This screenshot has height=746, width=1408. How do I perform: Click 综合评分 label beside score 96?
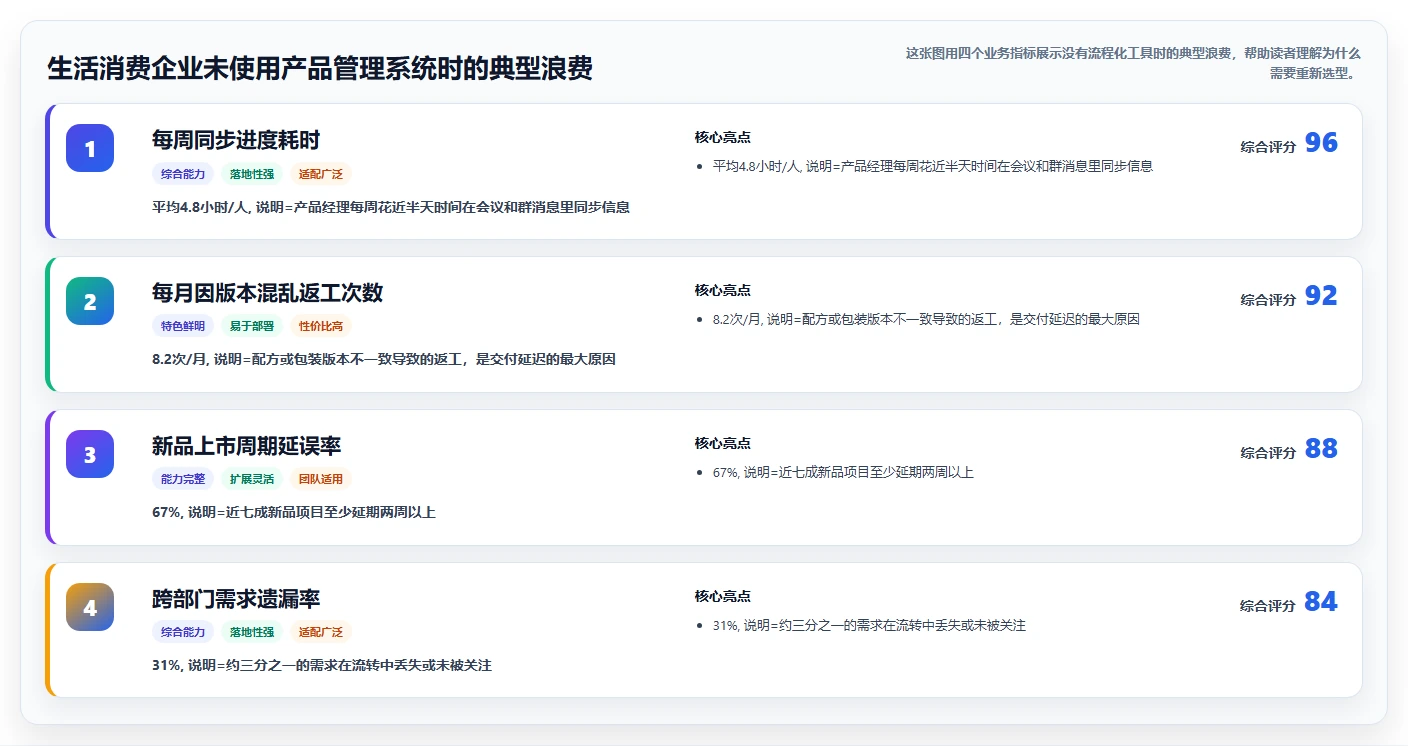point(1268,146)
